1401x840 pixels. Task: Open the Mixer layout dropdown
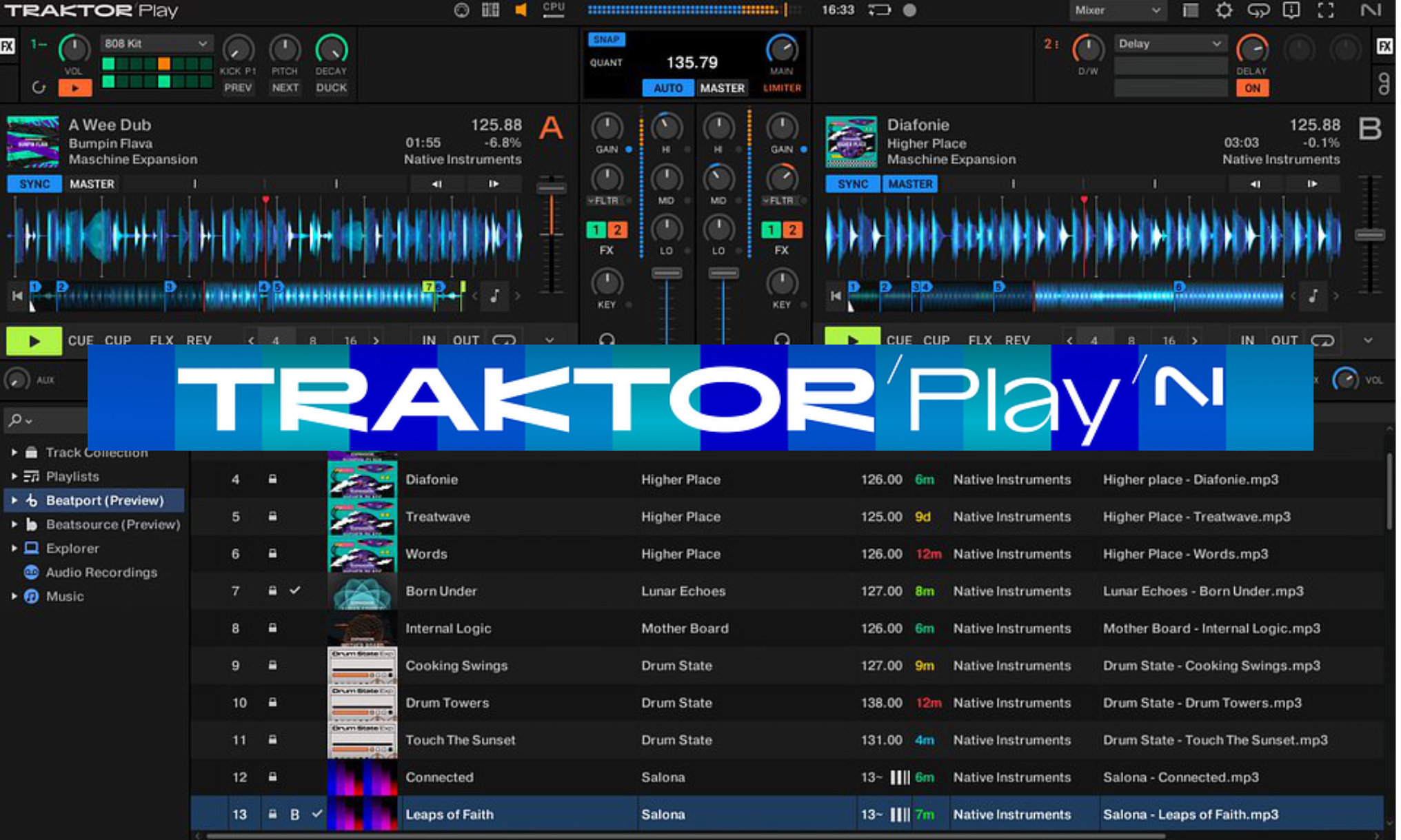1117,10
